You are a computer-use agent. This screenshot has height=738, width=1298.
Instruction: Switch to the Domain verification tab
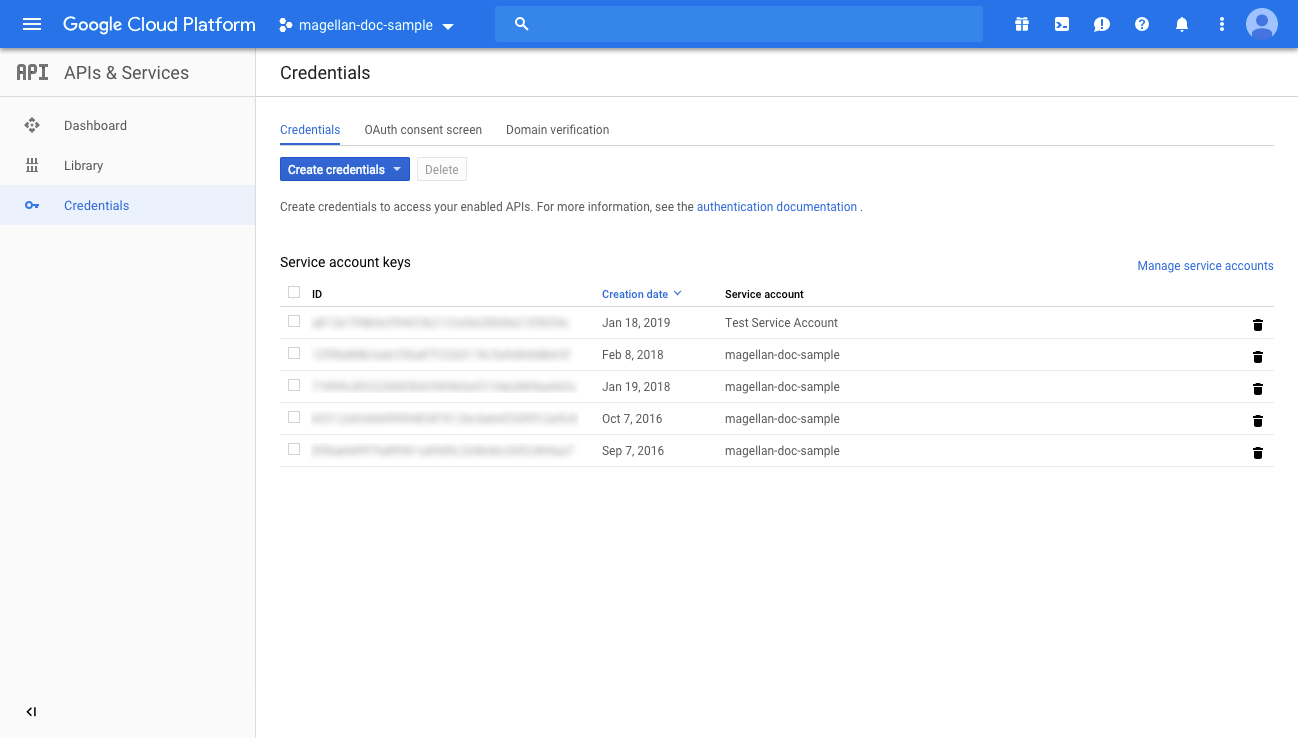(557, 130)
